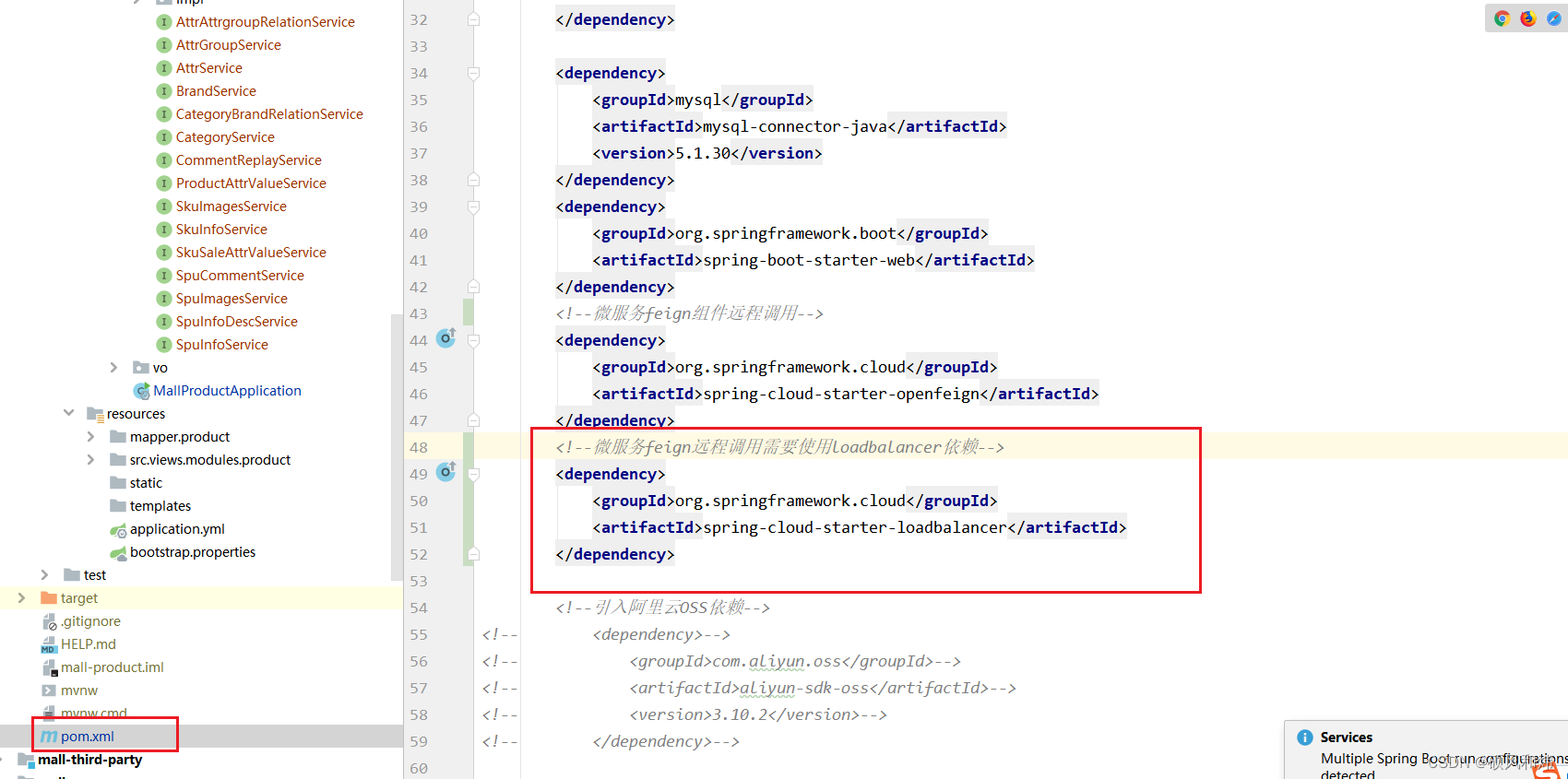
Task: Select mvnw.cmd in project tree
Action: coord(94,714)
